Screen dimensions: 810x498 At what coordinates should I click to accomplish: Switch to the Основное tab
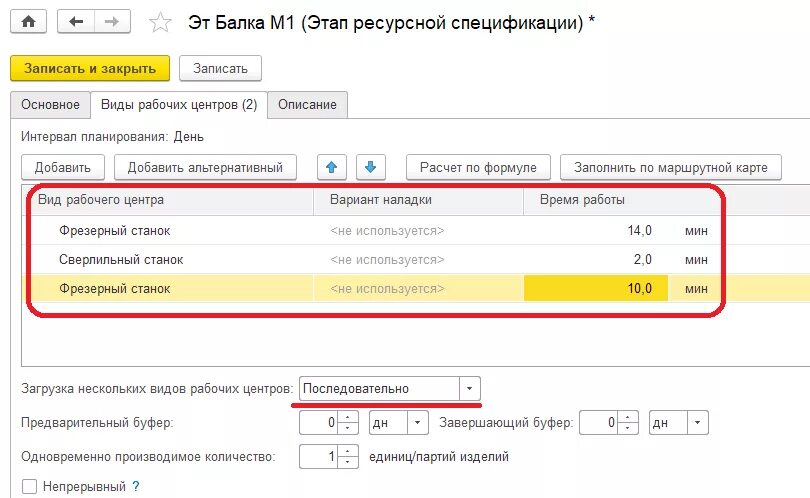[50, 105]
